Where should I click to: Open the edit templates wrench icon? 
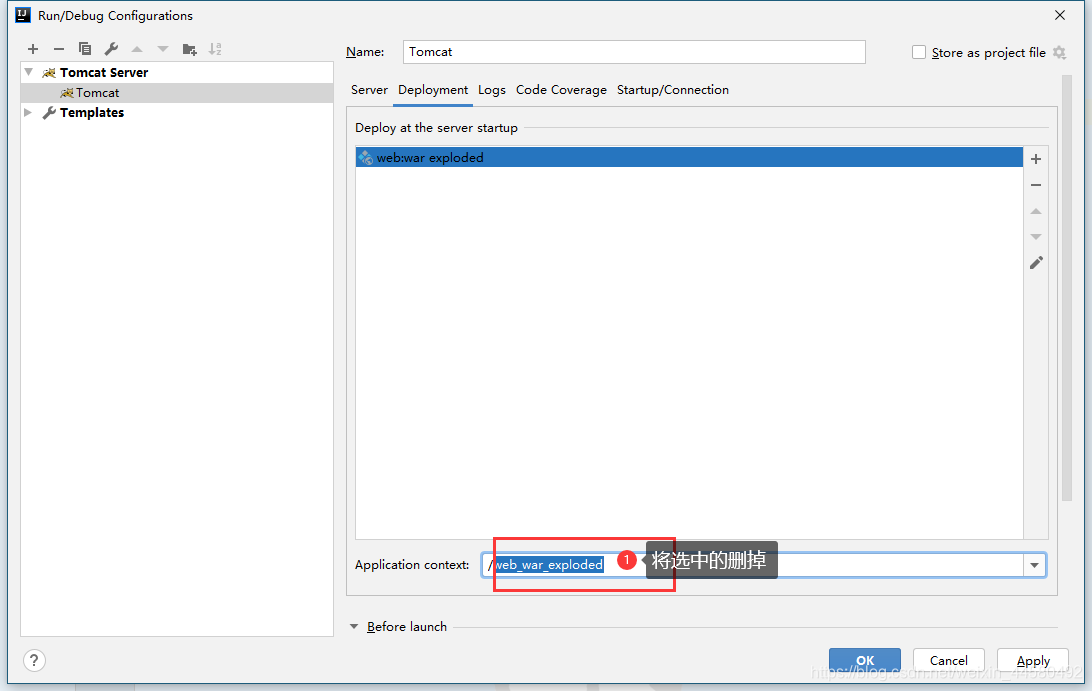(x=111, y=49)
